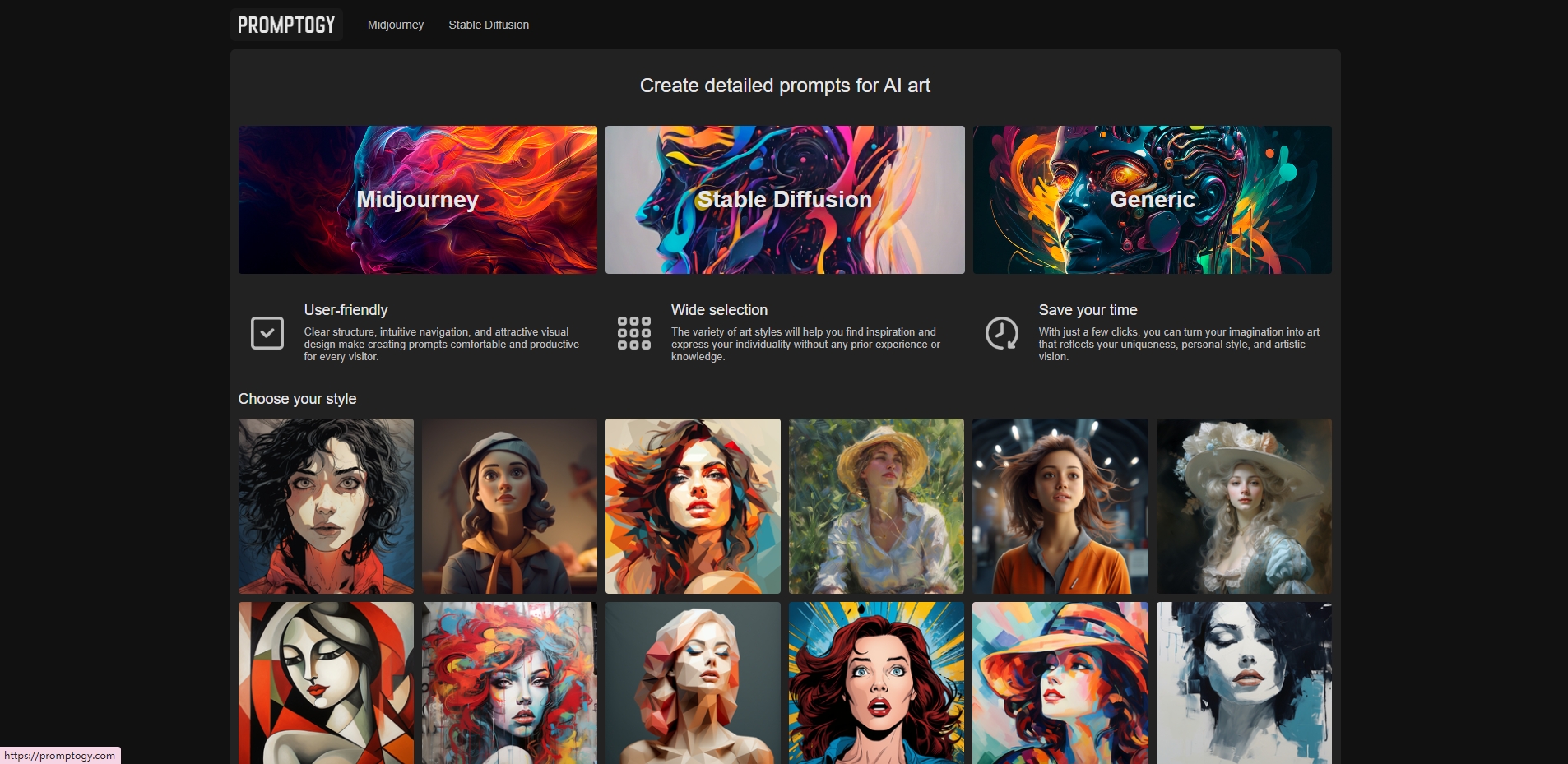The image size is (1568, 764).
Task: Choose the classical painting with white hat
Action: click(x=1244, y=506)
